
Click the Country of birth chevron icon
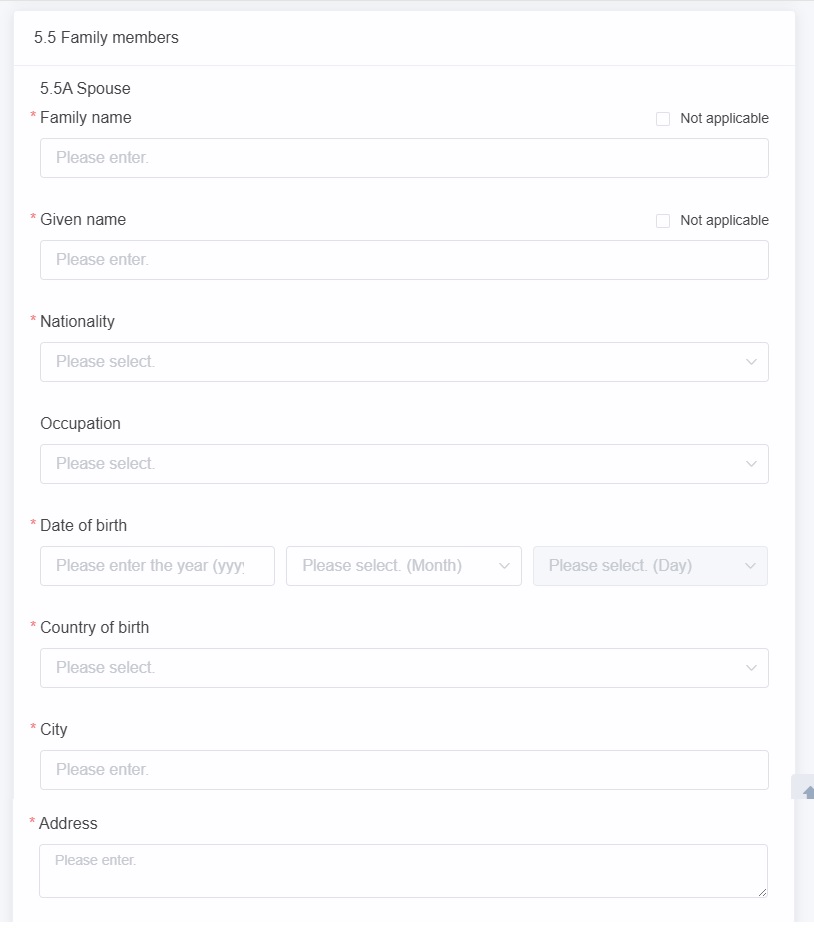pos(751,668)
